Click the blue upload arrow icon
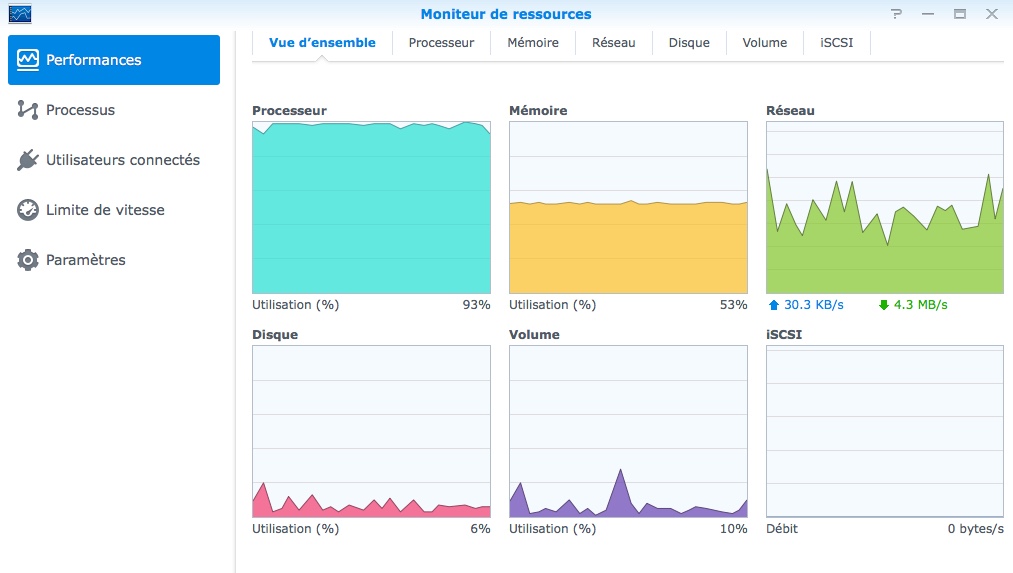 click(773, 305)
